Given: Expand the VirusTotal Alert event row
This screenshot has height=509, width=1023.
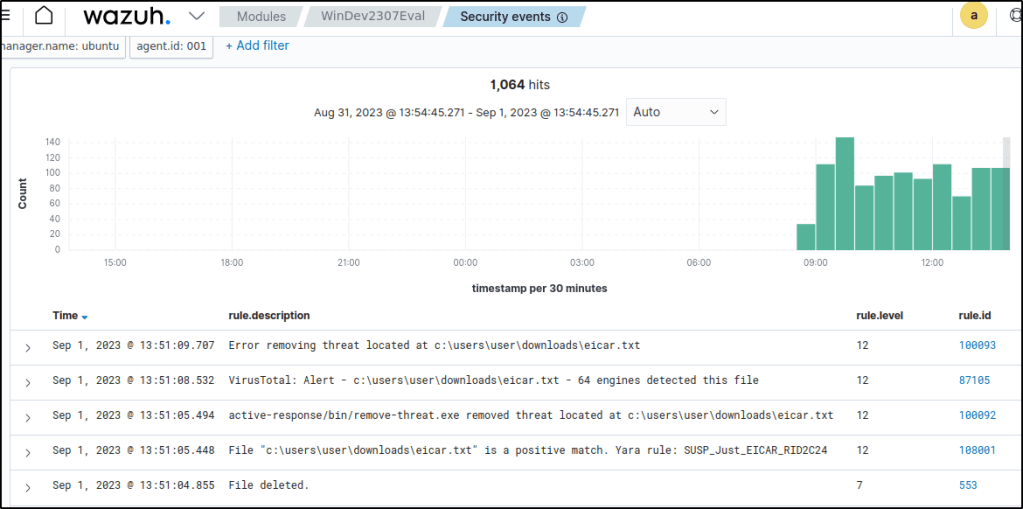Looking at the screenshot, I should (x=28, y=382).
